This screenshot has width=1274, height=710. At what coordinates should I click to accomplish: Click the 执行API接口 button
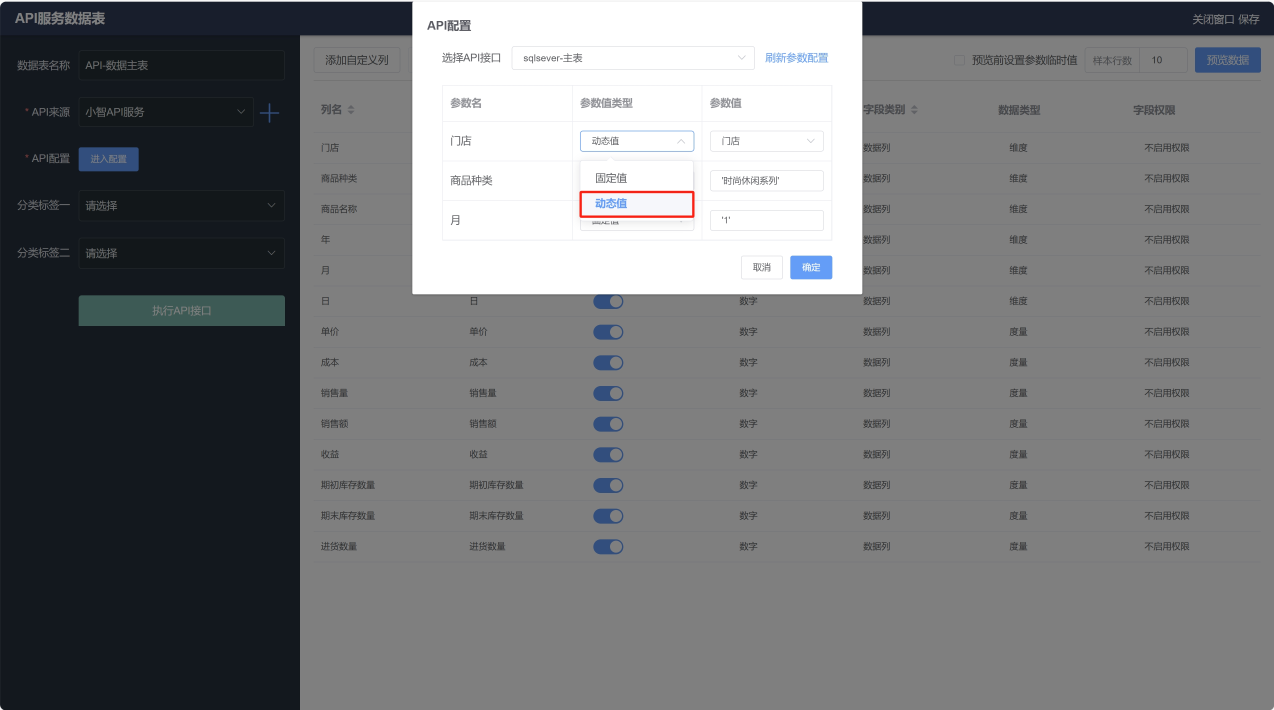(182, 310)
